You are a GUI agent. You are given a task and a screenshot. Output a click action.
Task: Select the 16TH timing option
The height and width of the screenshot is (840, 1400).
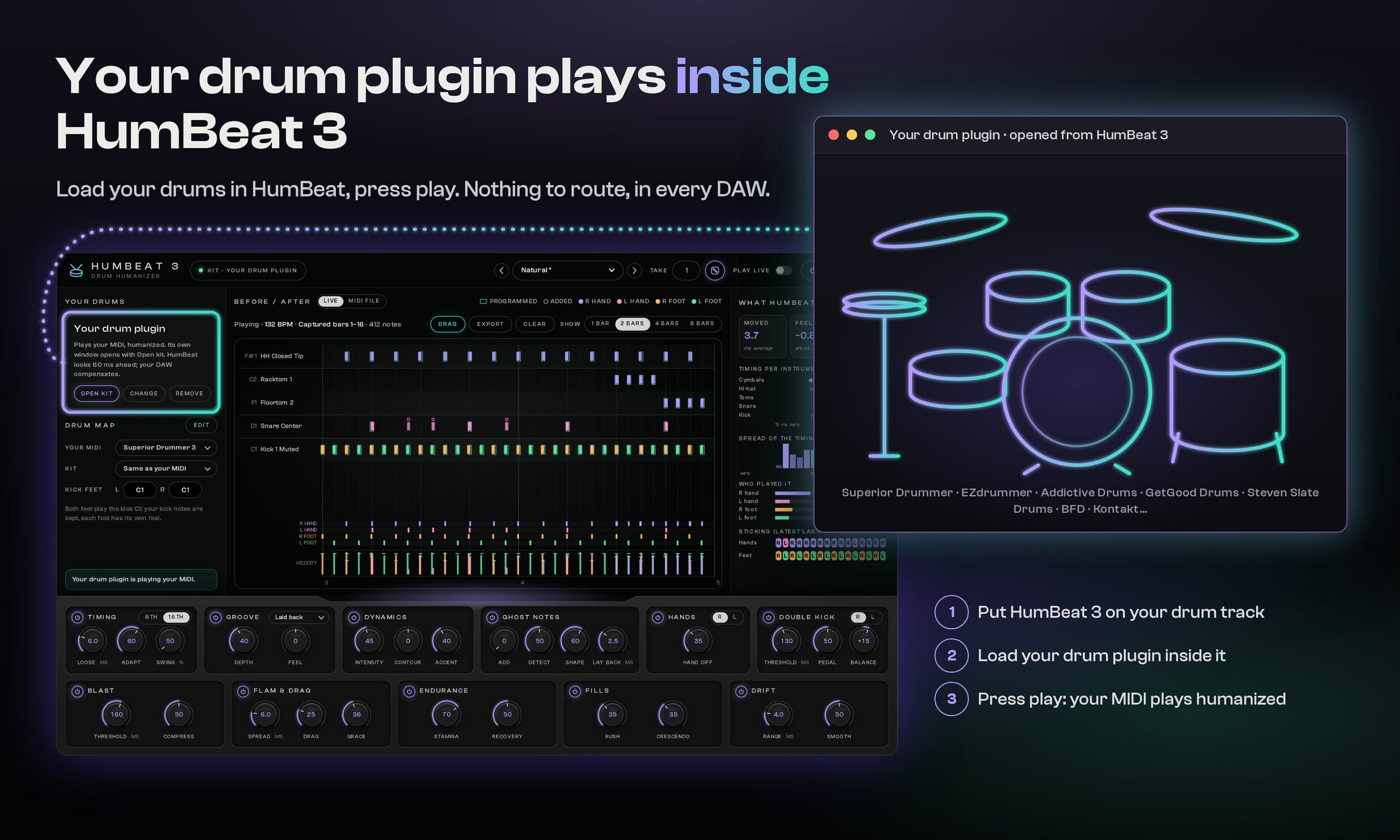176,617
